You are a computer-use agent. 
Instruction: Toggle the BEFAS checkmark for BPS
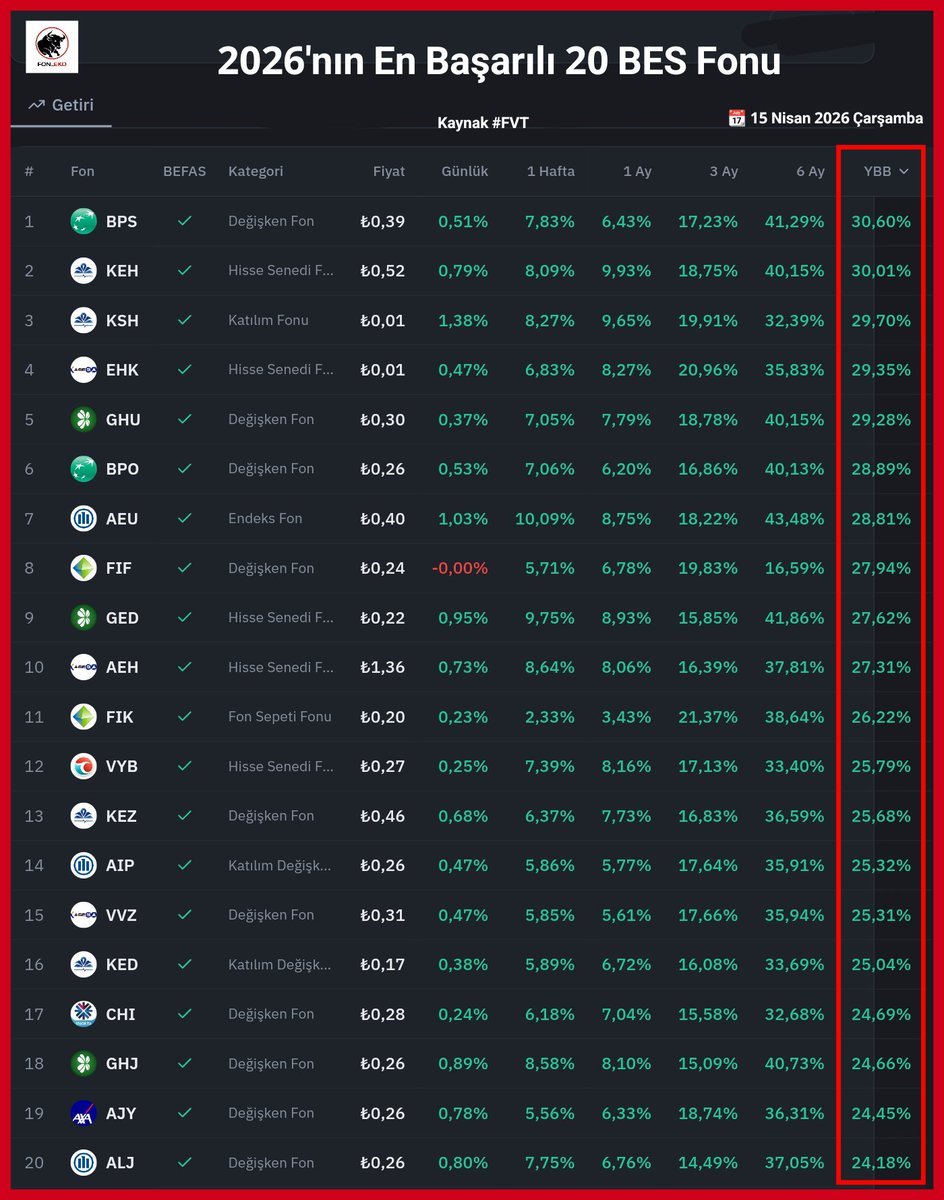pyautogui.click(x=184, y=221)
